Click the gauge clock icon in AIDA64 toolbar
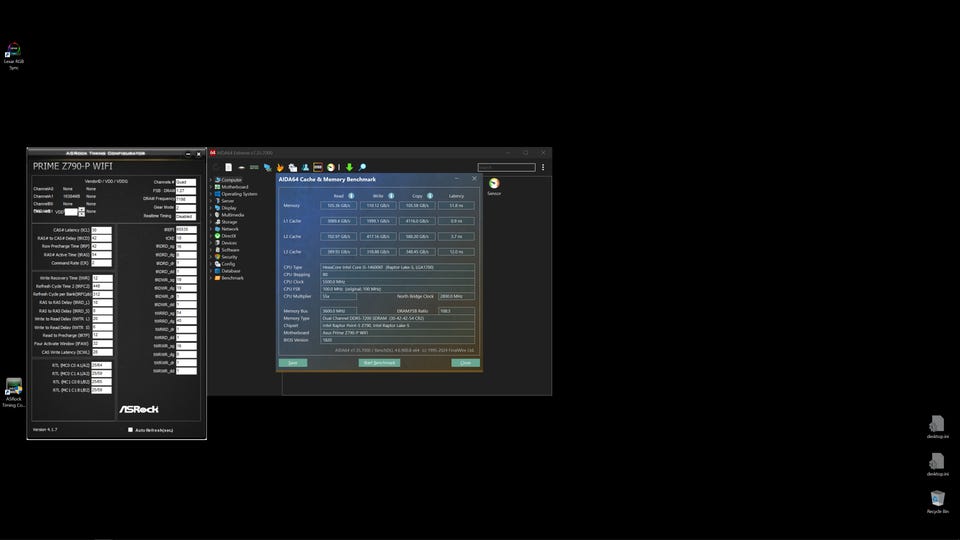 pos(331,167)
